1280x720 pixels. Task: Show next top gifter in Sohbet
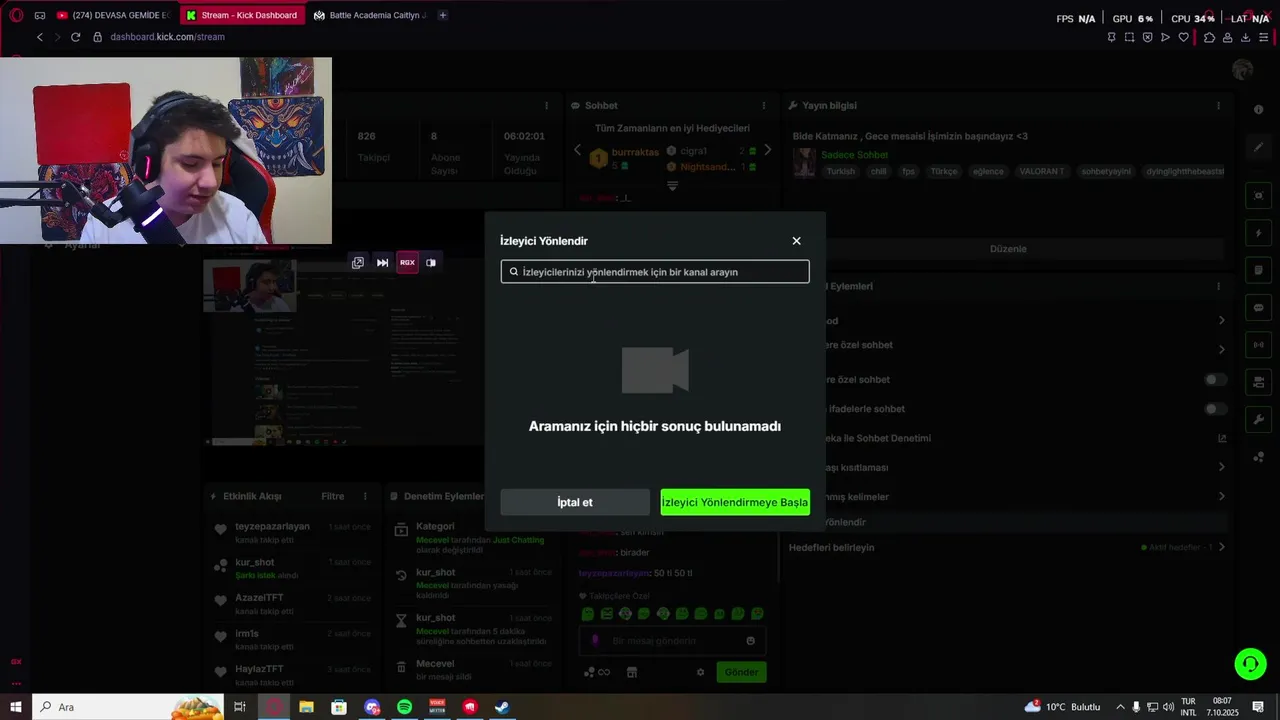click(x=767, y=150)
